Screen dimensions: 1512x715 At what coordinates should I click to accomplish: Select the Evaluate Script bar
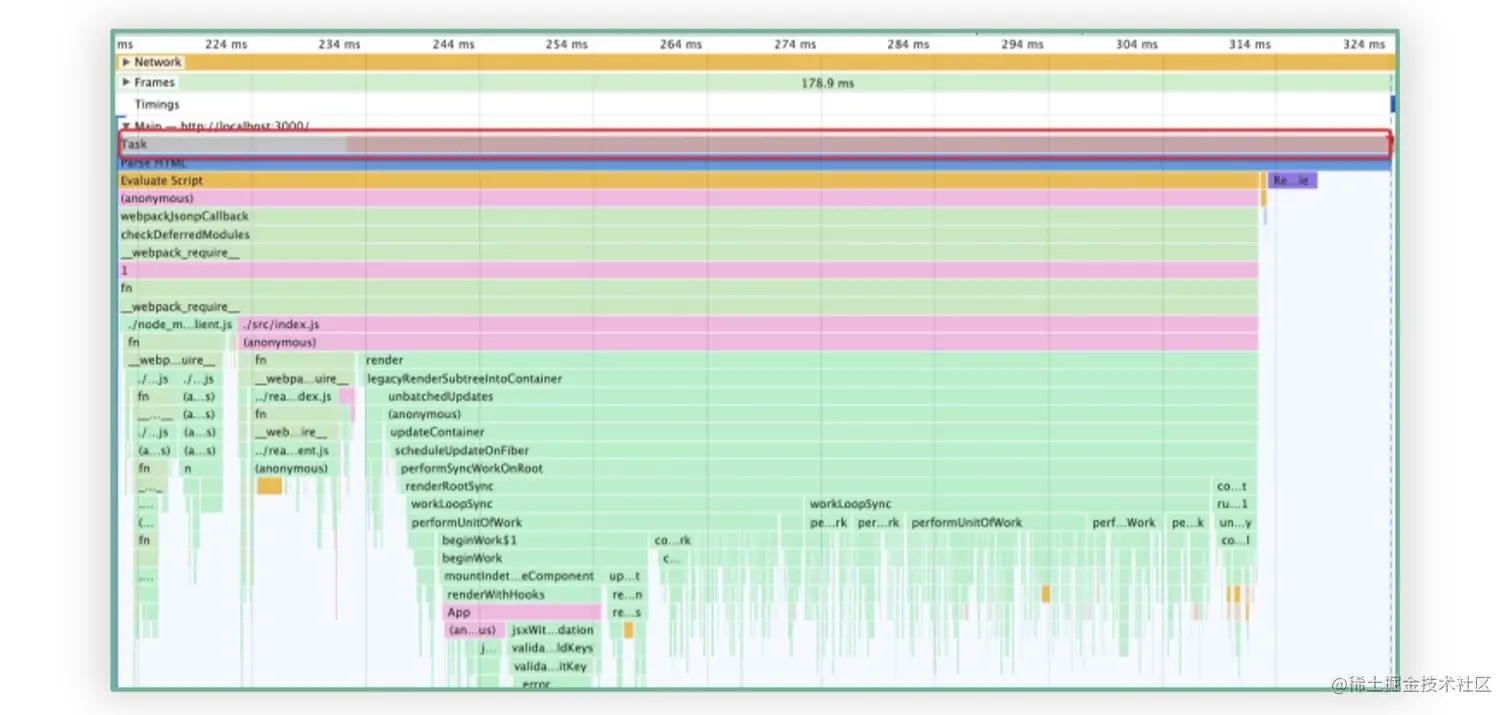point(690,181)
